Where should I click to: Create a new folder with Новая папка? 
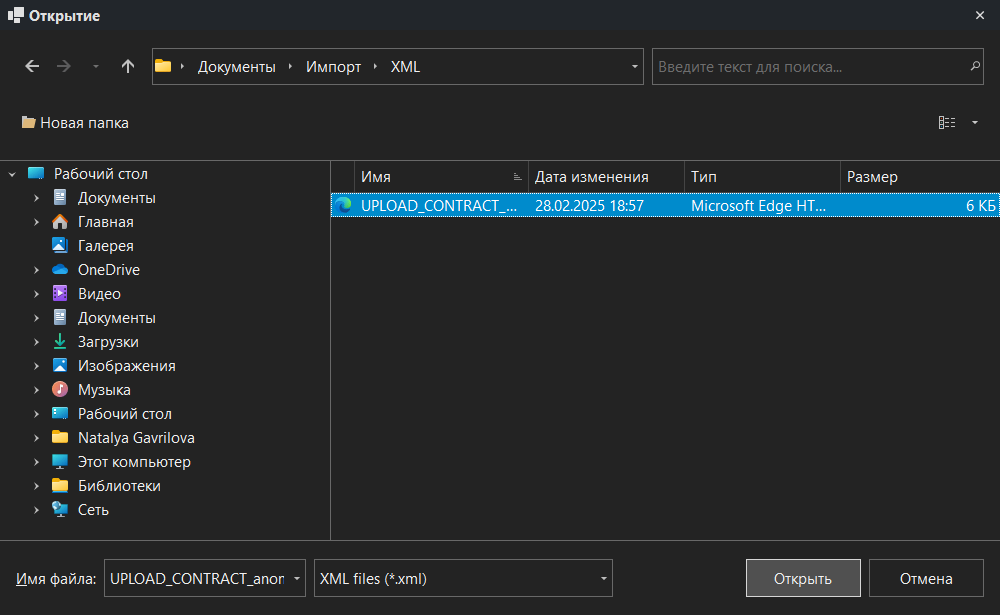coord(75,123)
